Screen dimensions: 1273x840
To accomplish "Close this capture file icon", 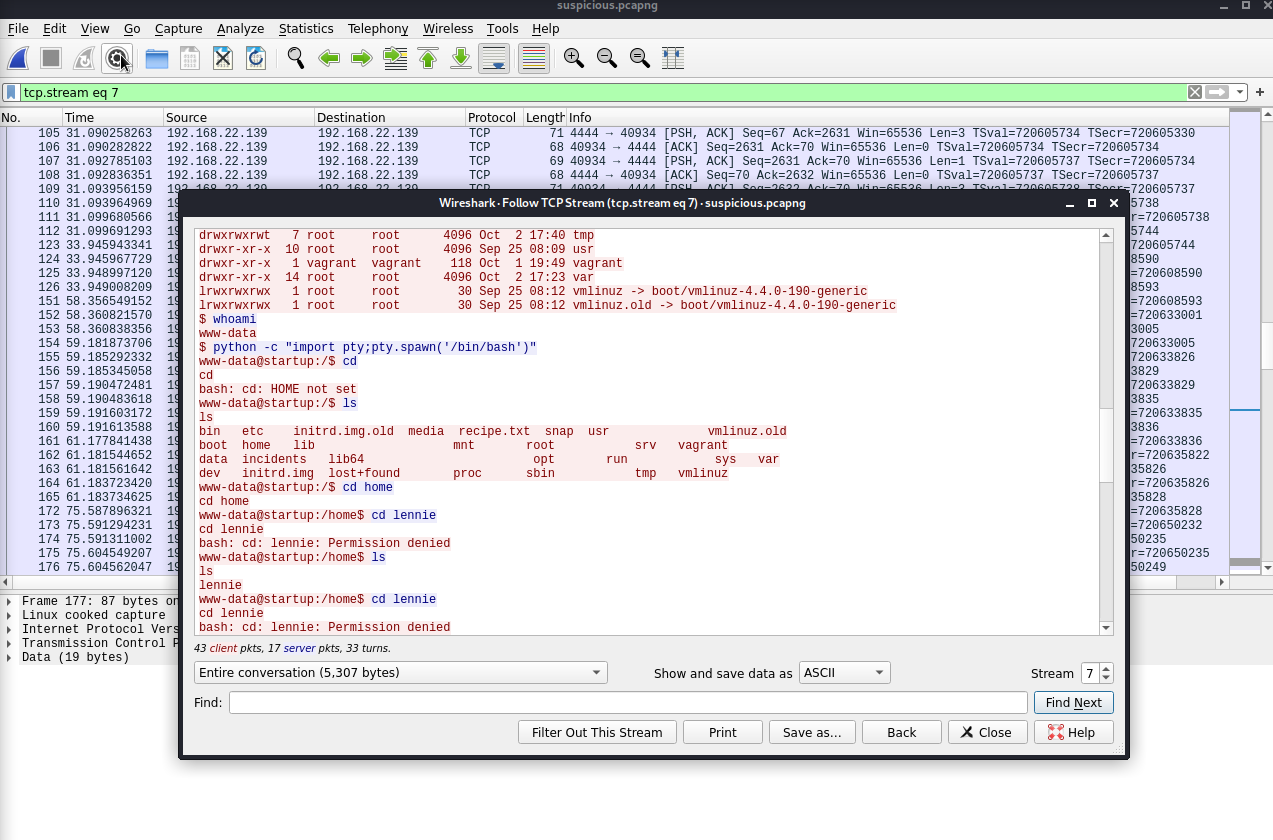I will 223,59.
